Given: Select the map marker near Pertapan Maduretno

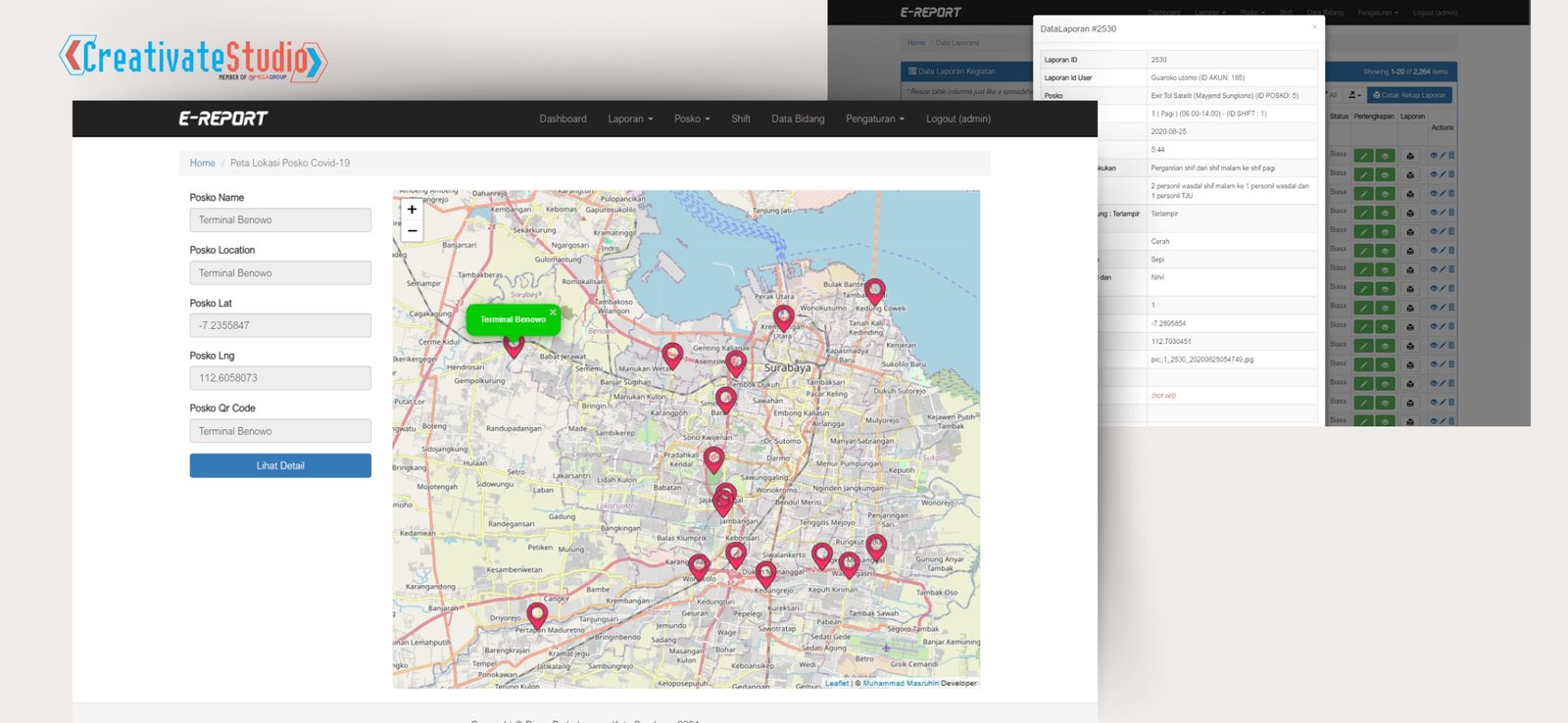Looking at the screenshot, I should pos(537,614).
